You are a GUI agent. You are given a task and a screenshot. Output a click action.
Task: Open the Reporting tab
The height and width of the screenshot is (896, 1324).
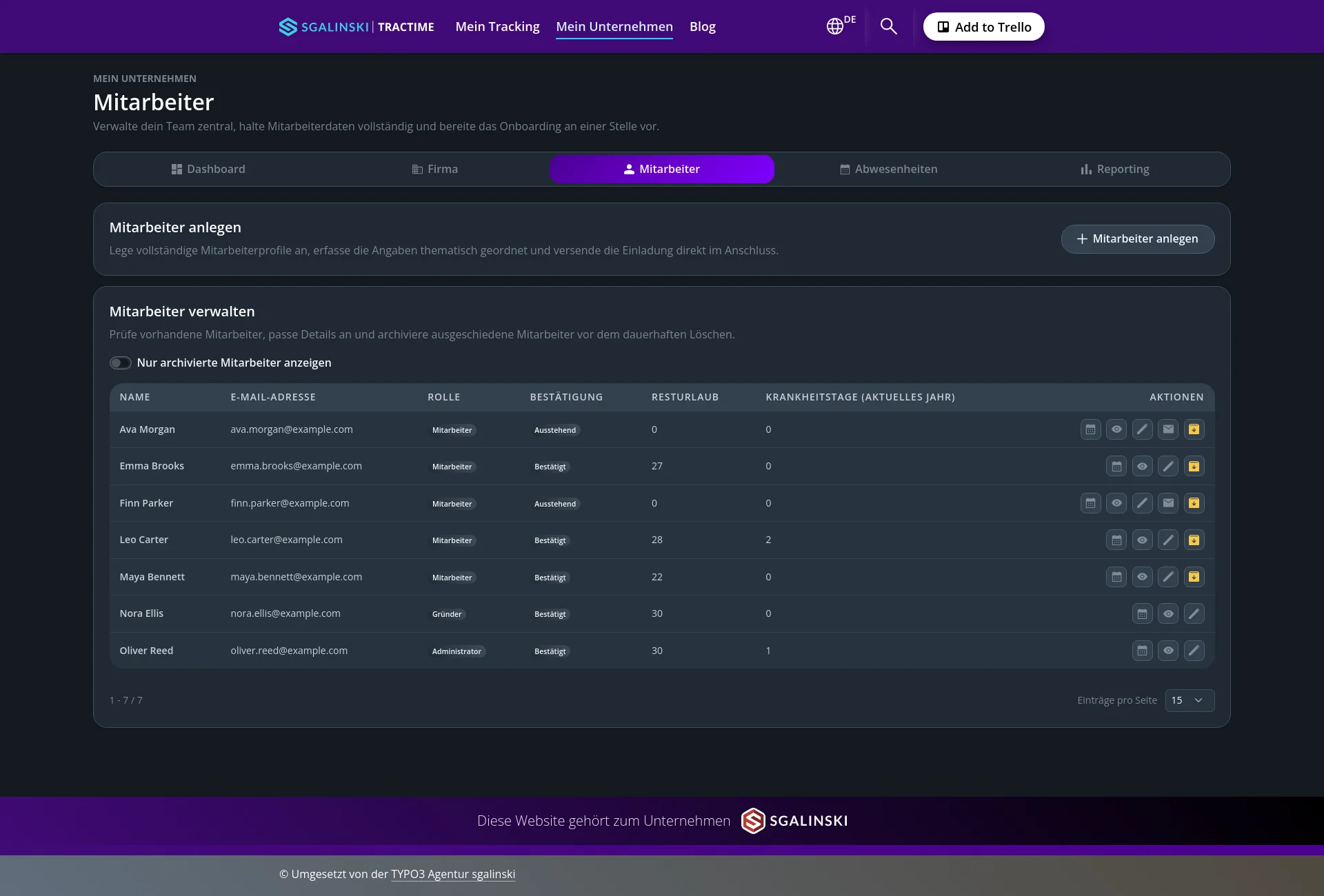[x=1114, y=170]
